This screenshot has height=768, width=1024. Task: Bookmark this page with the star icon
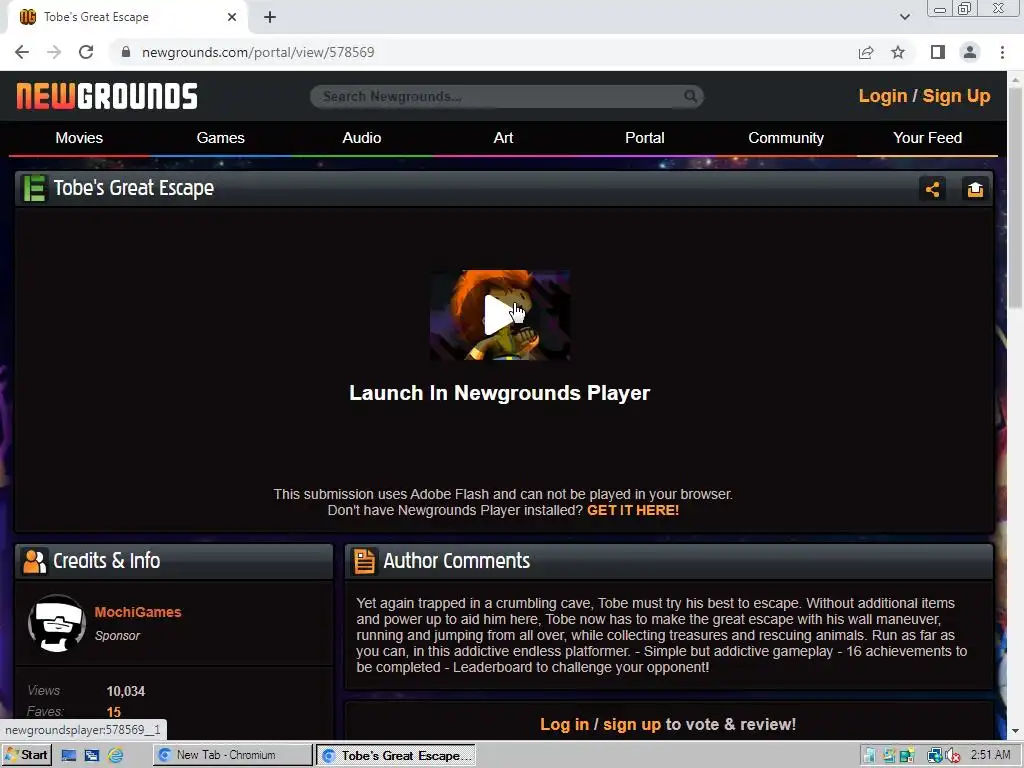coord(898,52)
